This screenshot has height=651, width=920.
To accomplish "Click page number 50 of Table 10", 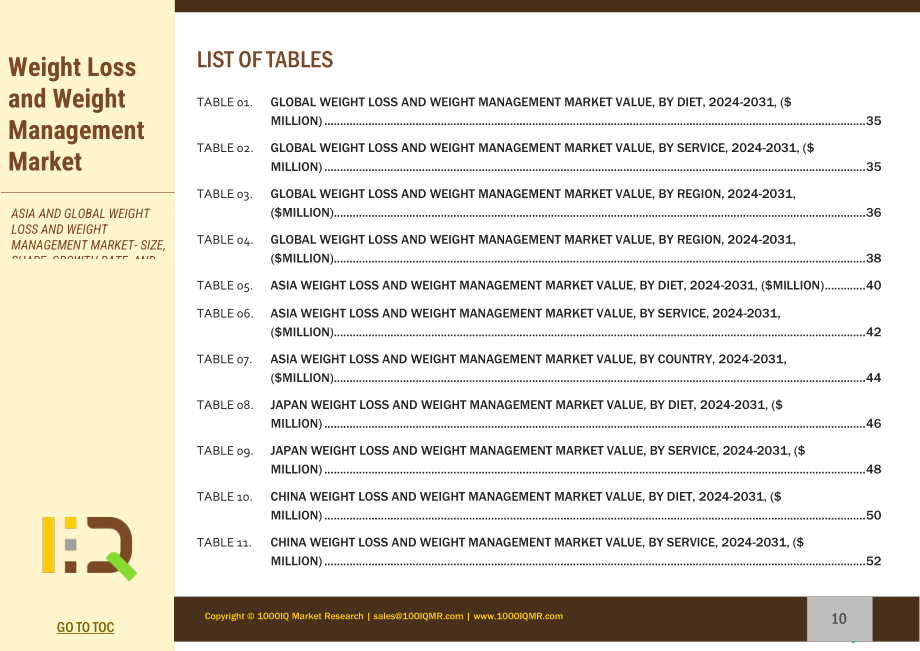I will pos(874,515).
